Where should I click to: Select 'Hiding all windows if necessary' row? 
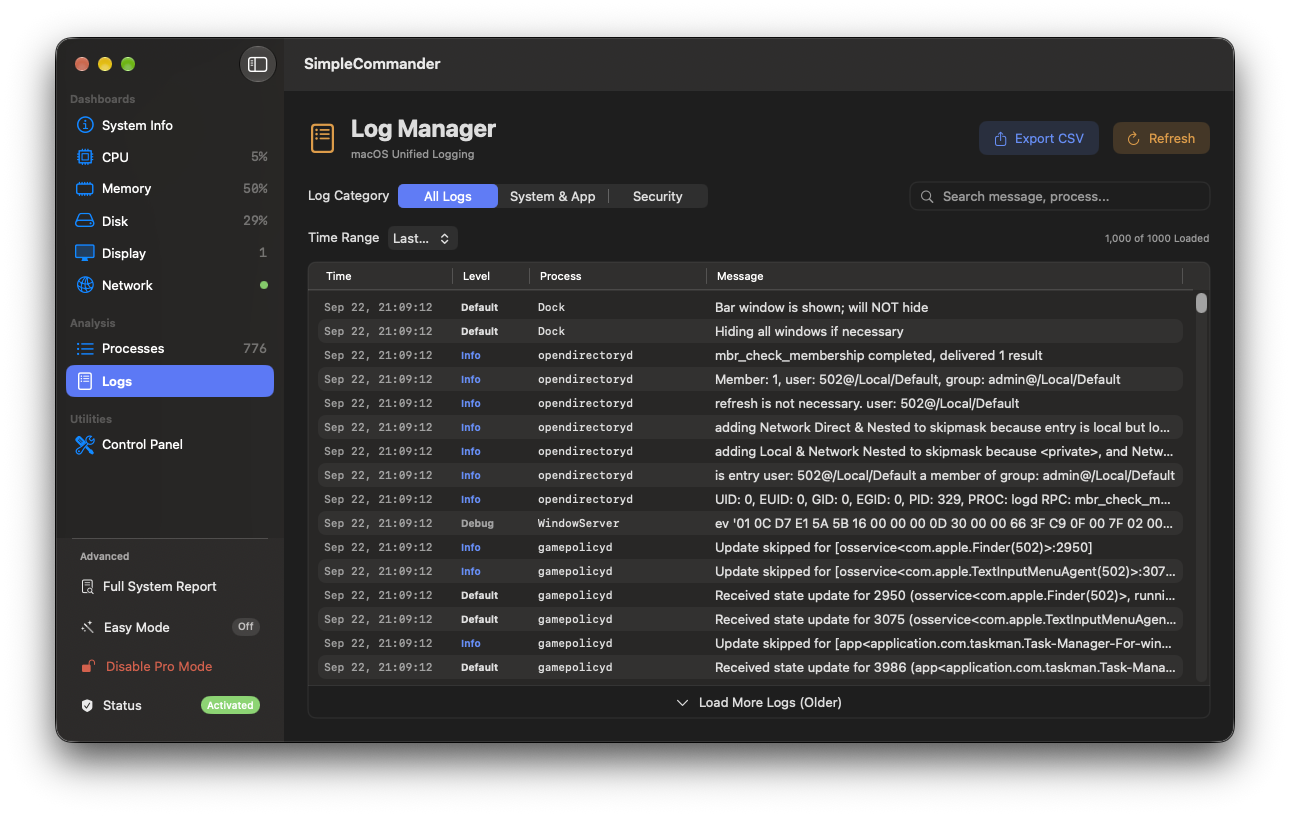click(750, 331)
